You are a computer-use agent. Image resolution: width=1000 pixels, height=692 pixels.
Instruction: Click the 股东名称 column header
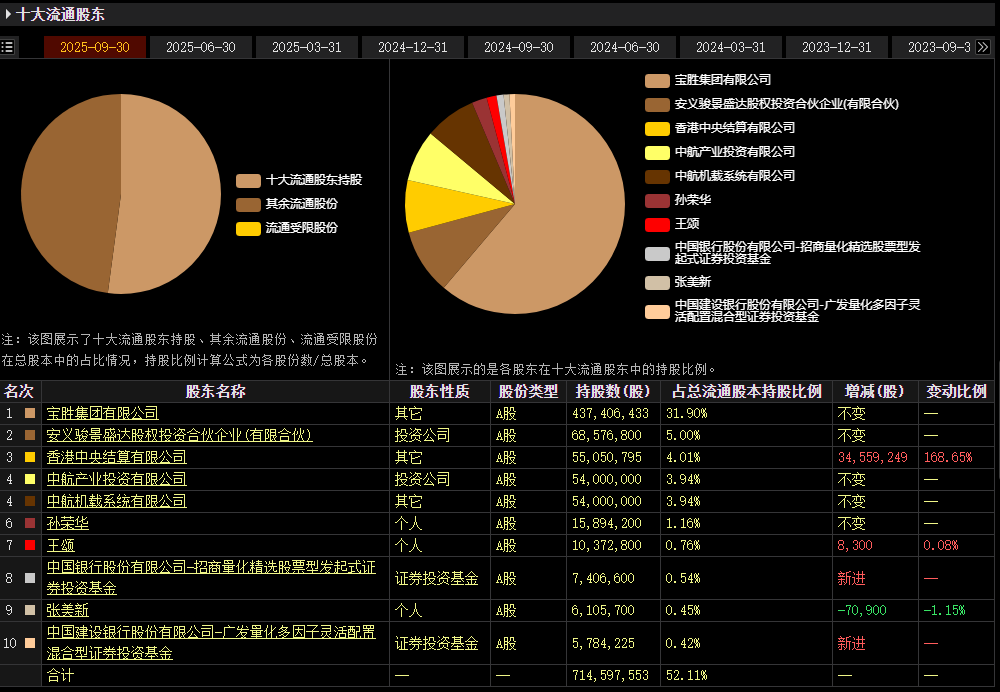pyautogui.click(x=216, y=391)
